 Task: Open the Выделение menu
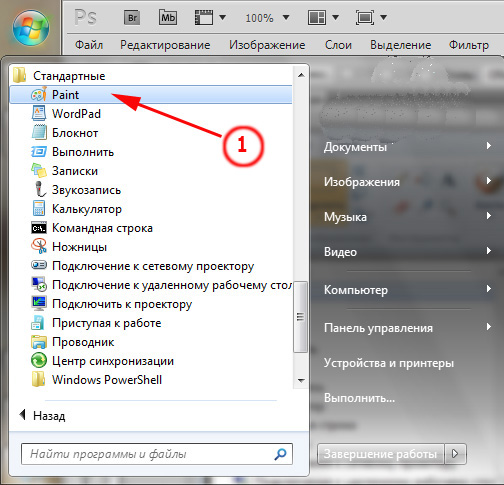pos(401,45)
